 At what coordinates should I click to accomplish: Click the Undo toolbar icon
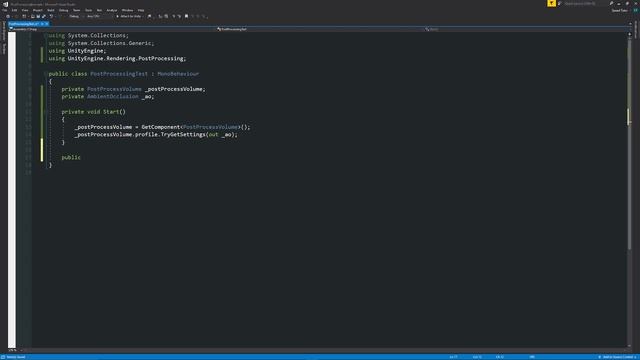[51, 16]
